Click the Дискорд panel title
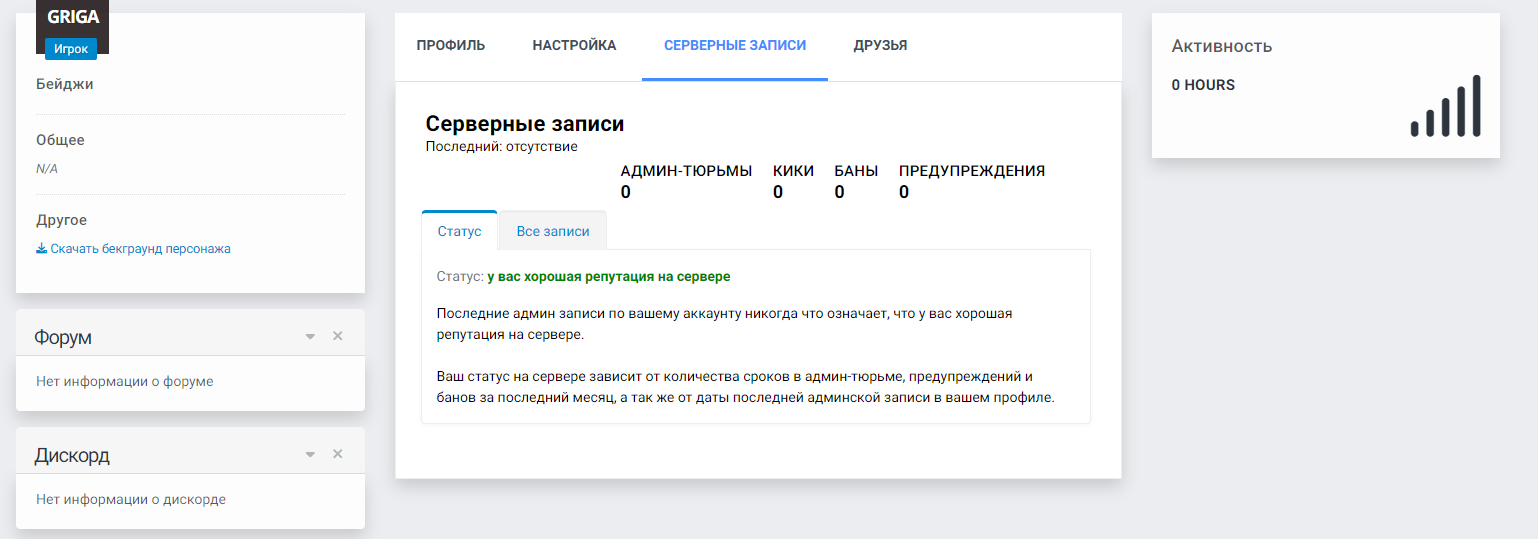The image size is (1538, 539). [72, 455]
